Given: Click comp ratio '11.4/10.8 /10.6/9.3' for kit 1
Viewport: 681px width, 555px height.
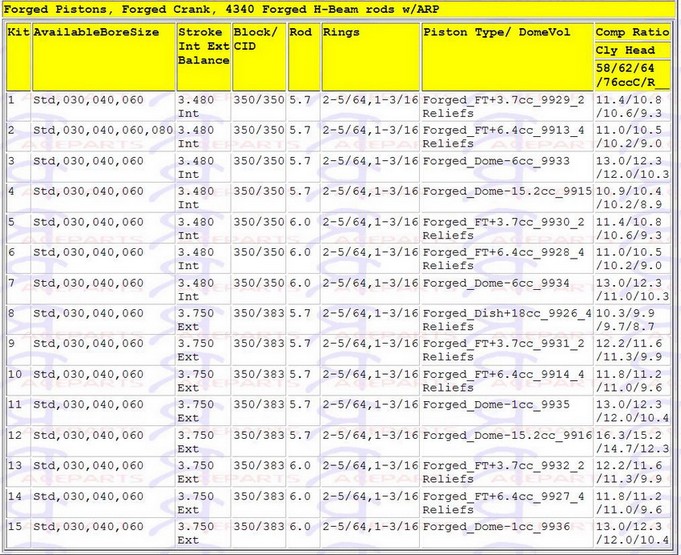Looking at the screenshot, I should coord(632,106).
